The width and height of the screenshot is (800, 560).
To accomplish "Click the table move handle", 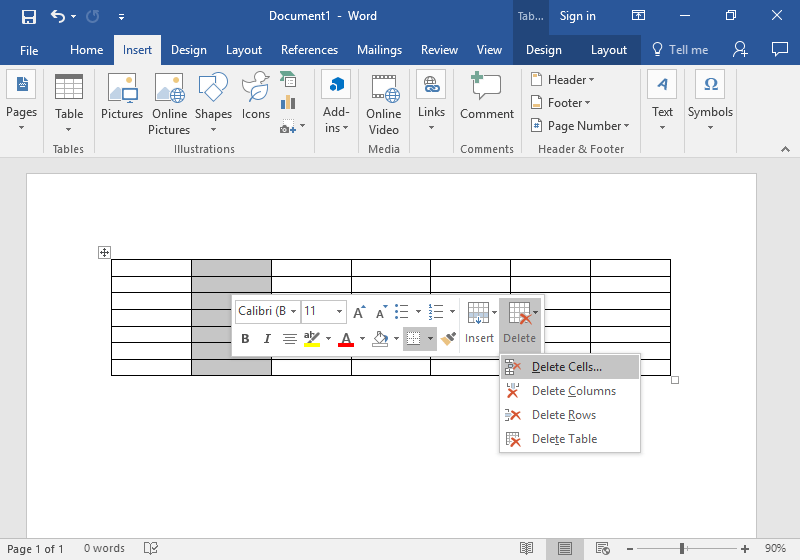I will click(x=104, y=252).
